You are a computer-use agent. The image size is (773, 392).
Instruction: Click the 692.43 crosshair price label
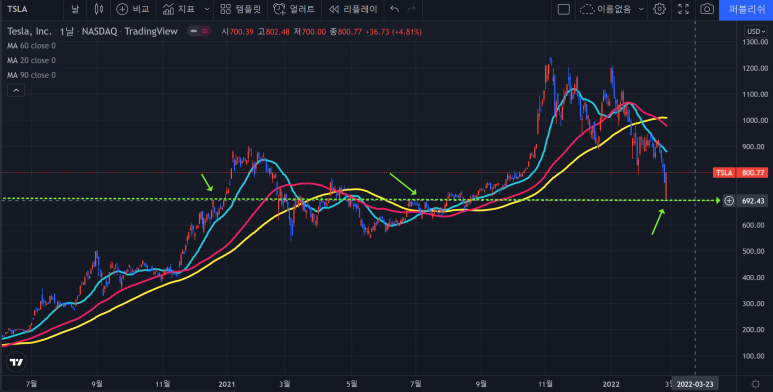752,201
